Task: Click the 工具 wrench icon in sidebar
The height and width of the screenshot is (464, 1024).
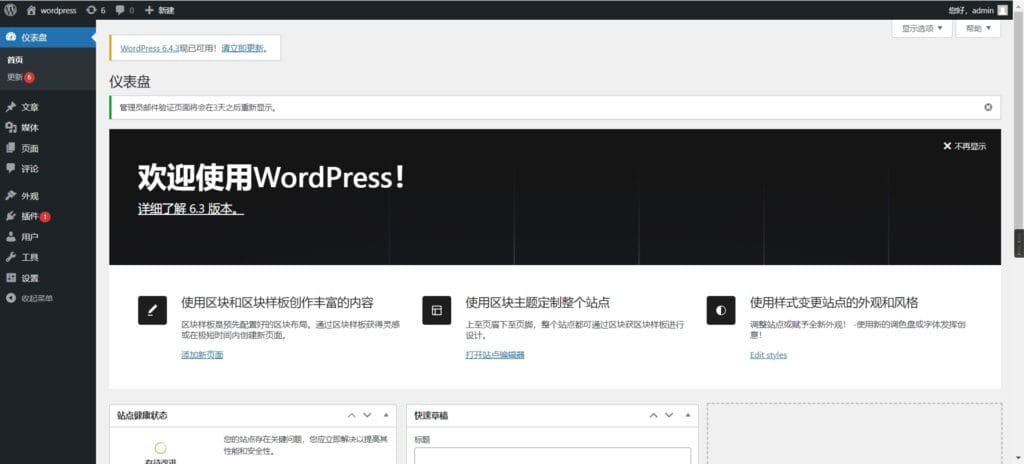Action: click(10, 257)
